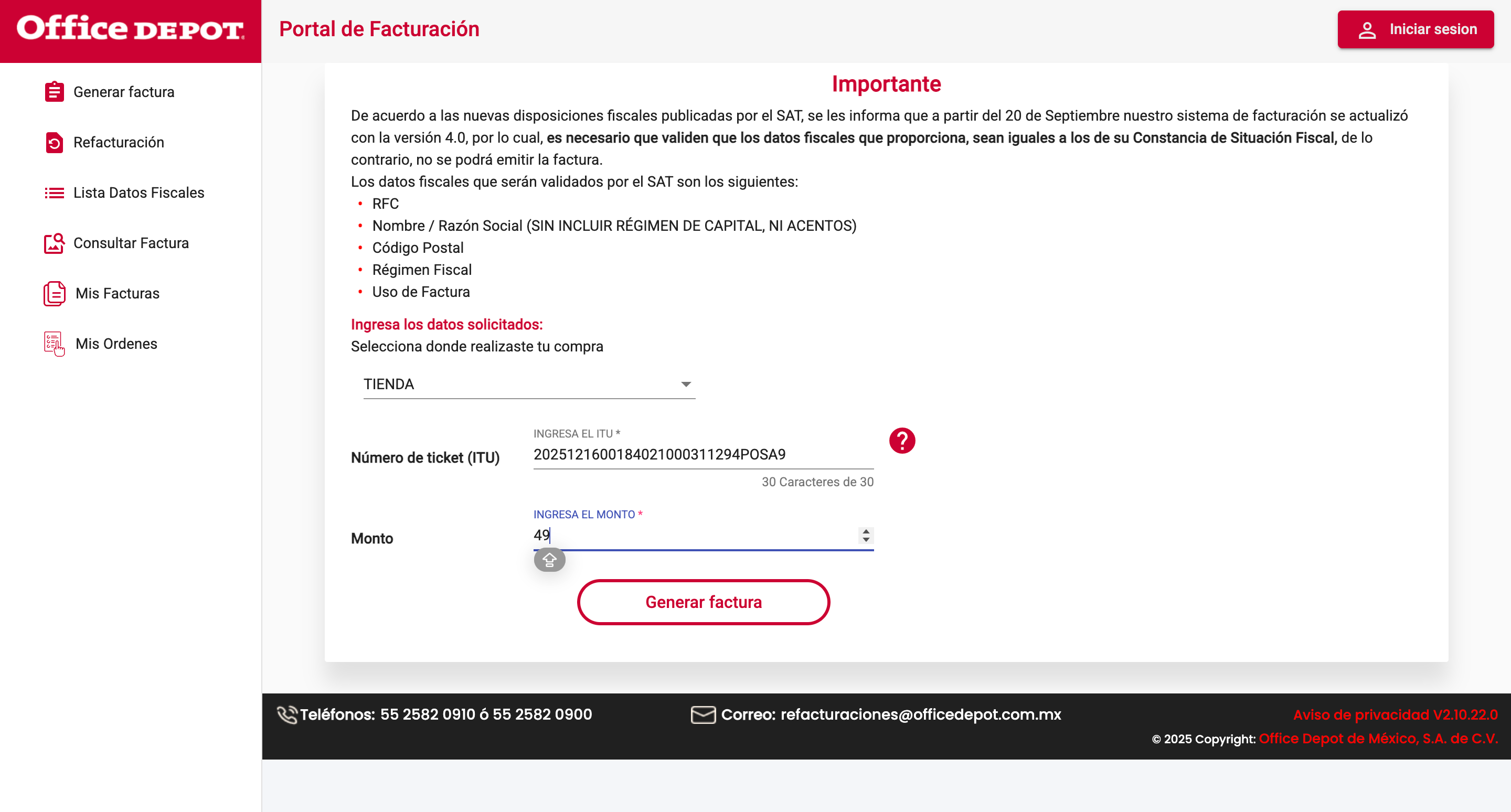Click the Portal de Facturación title
This screenshot has height=812, width=1511.
tap(379, 29)
